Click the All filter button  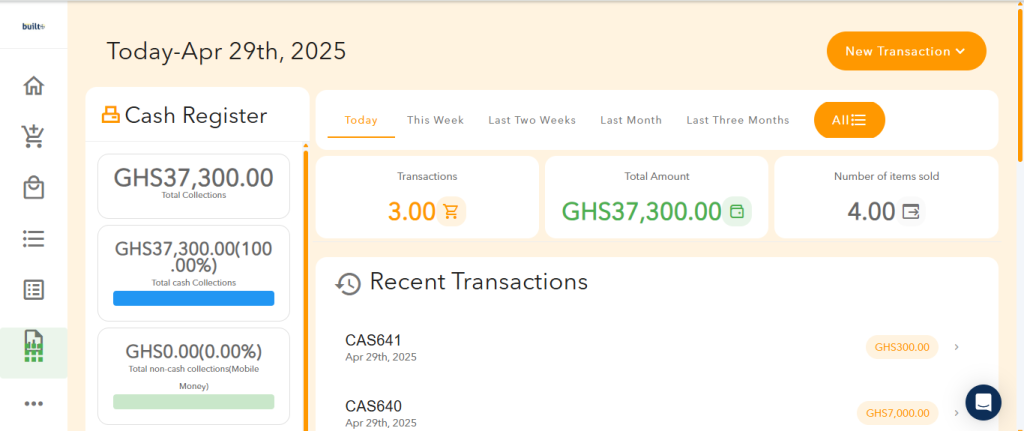pyautogui.click(x=849, y=120)
